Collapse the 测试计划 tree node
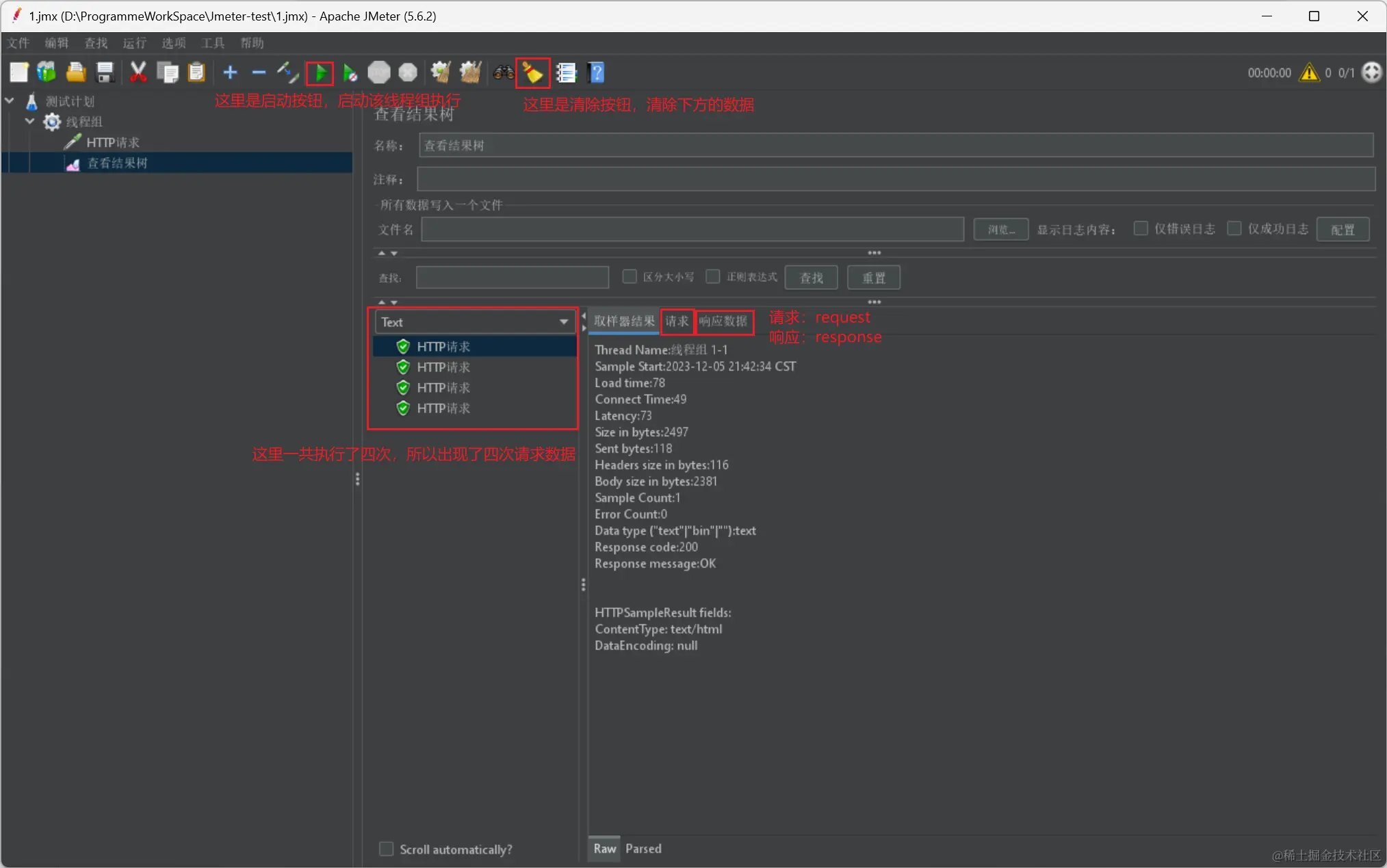Screen dimensions: 1387x868 (10, 101)
